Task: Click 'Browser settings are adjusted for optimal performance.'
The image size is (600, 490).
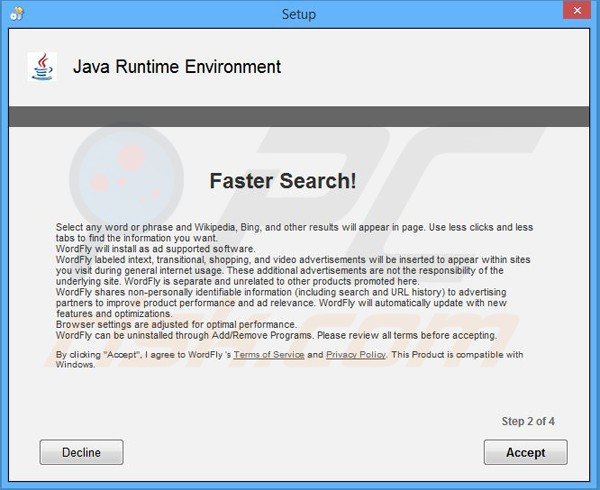Action: pyautogui.click(x=176, y=324)
